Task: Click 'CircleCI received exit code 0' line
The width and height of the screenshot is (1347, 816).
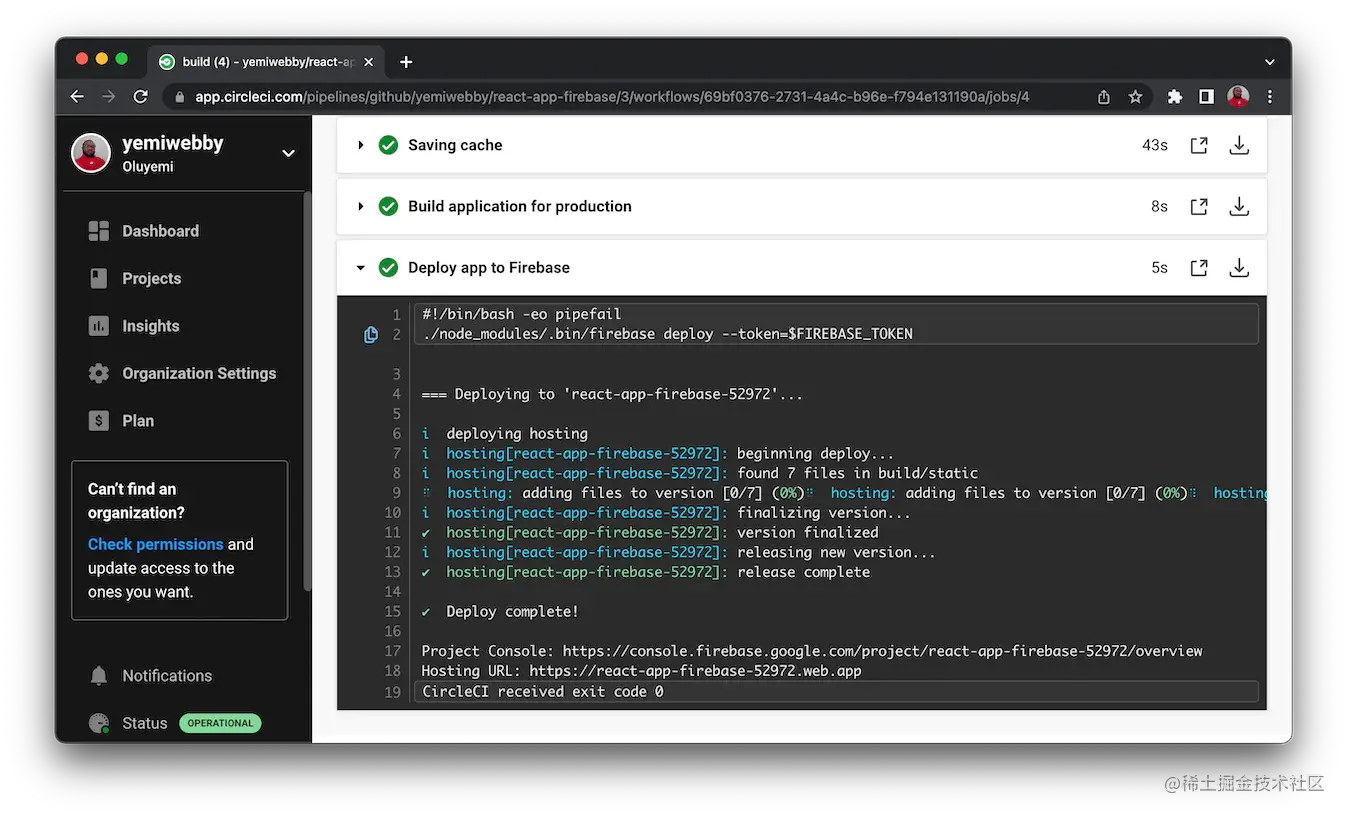Action: click(542, 691)
